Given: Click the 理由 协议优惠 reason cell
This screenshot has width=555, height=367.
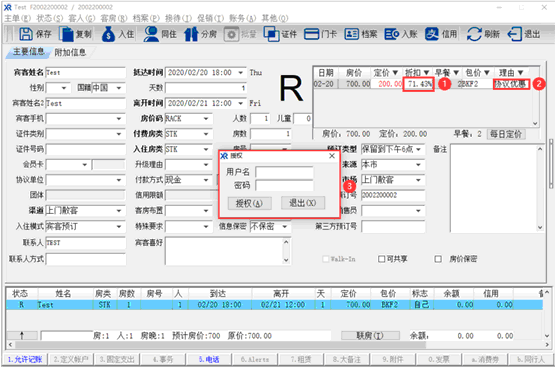Looking at the screenshot, I should 511,84.
